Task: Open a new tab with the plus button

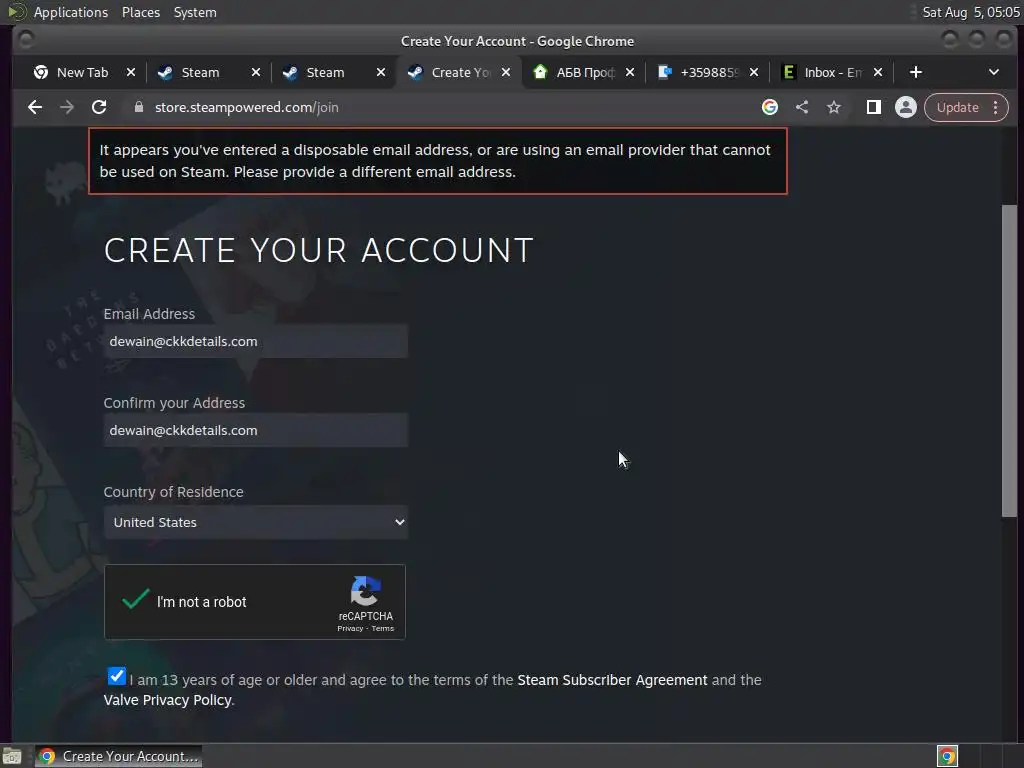Action: point(916,72)
